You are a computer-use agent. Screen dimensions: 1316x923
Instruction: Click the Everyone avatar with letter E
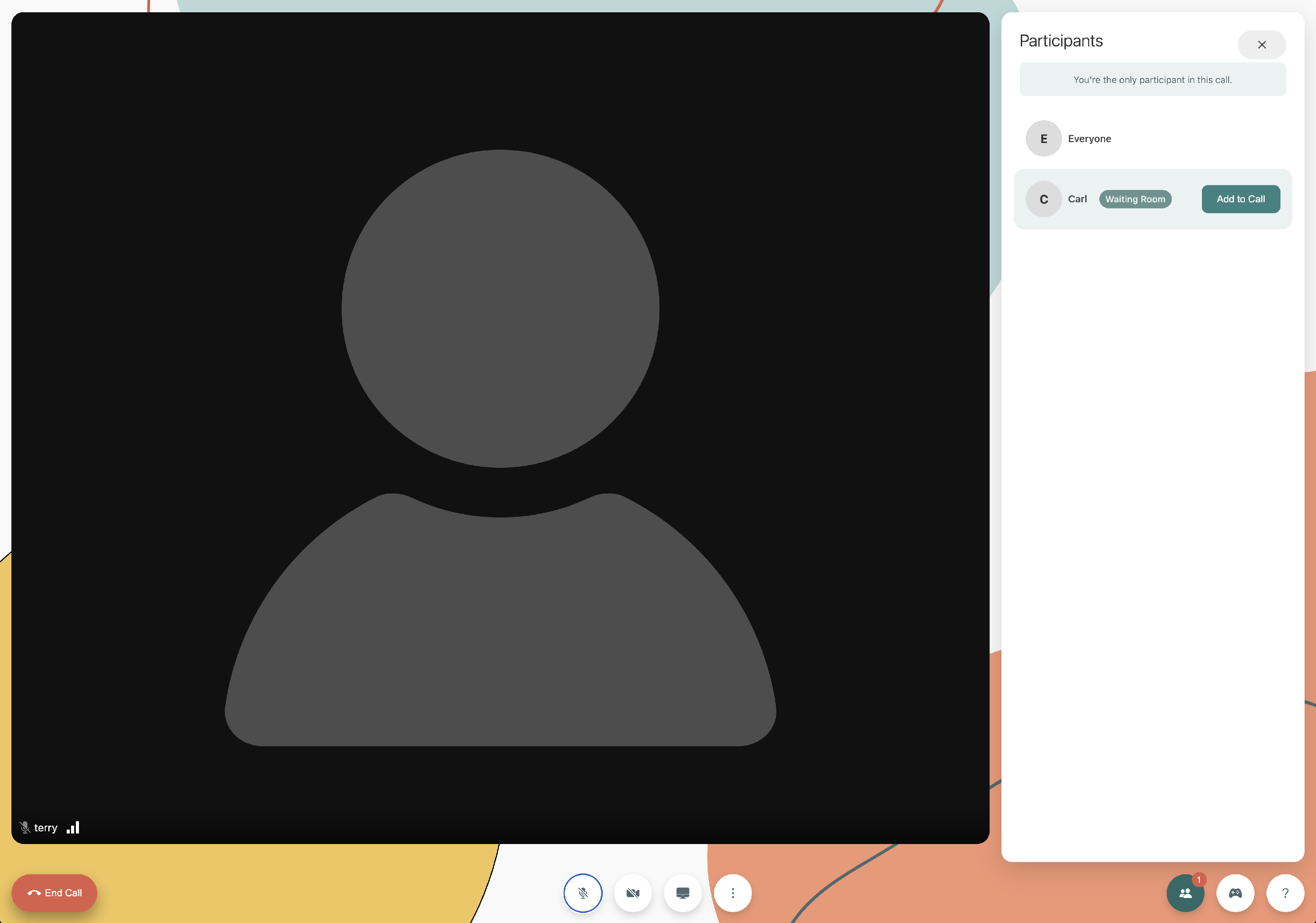pyautogui.click(x=1044, y=138)
